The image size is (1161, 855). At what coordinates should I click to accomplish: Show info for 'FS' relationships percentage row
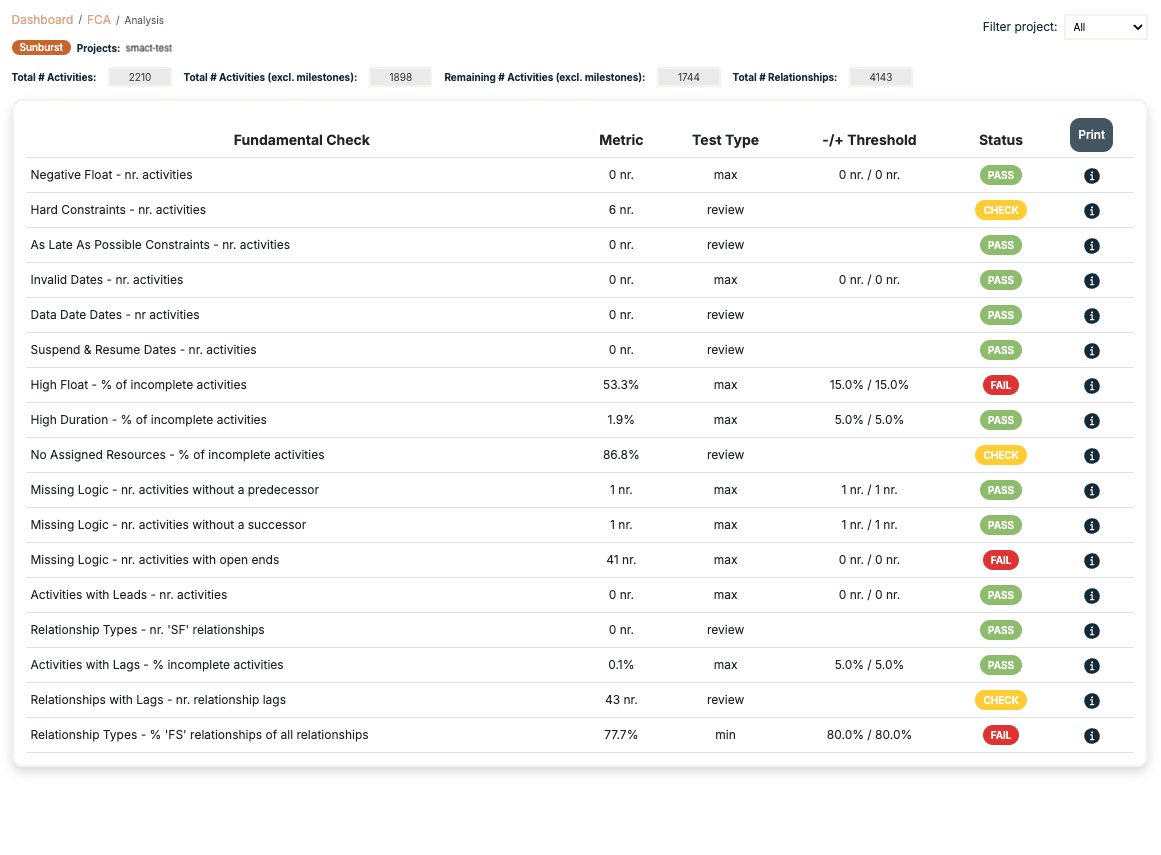[1091, 736]
